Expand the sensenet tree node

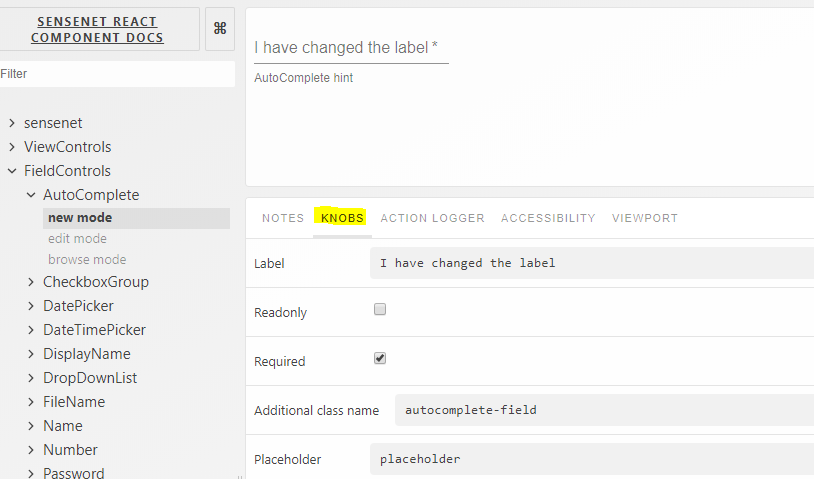(x=12, y=123)
